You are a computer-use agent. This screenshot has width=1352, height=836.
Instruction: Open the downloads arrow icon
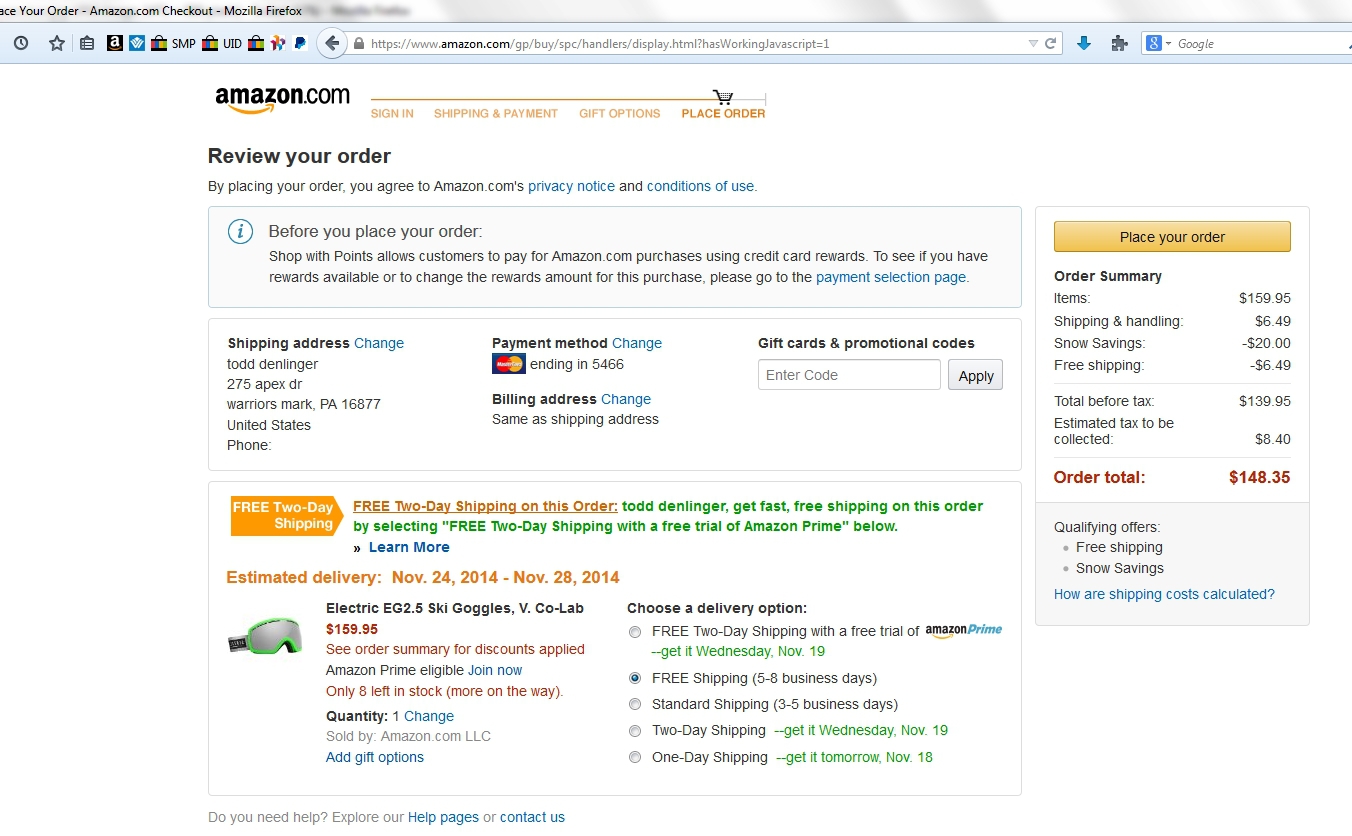coord(1084,43)
